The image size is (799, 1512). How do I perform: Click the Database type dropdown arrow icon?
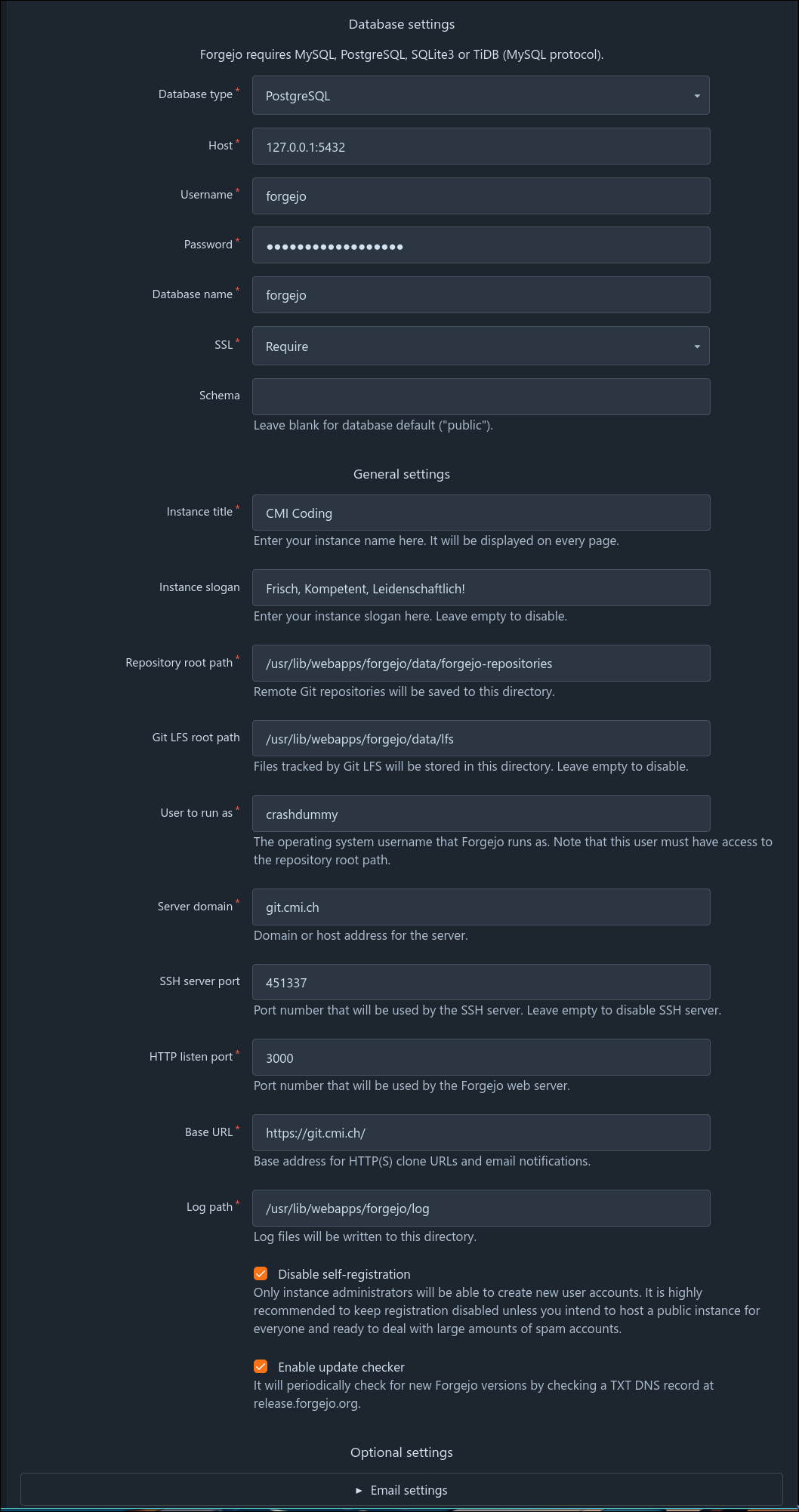click(x=696, y=96)
